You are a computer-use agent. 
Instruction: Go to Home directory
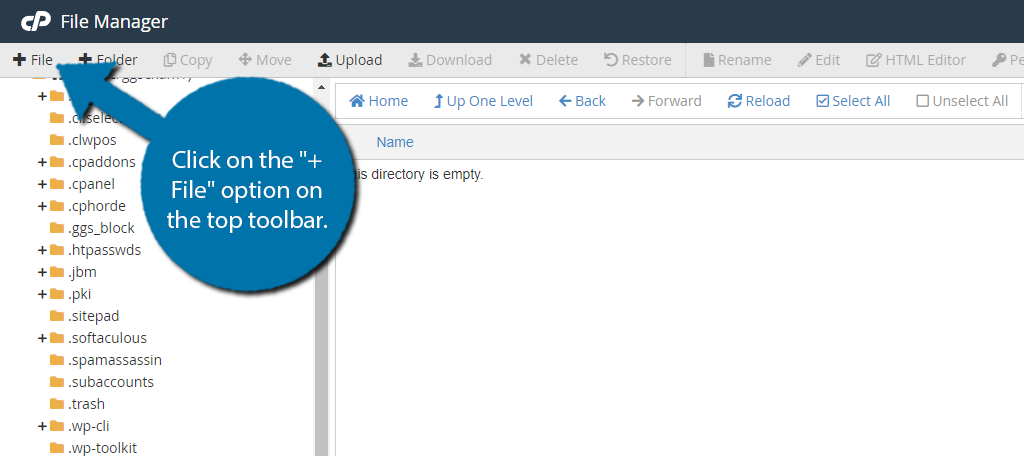pyautogui.click(x=379, y=101)
